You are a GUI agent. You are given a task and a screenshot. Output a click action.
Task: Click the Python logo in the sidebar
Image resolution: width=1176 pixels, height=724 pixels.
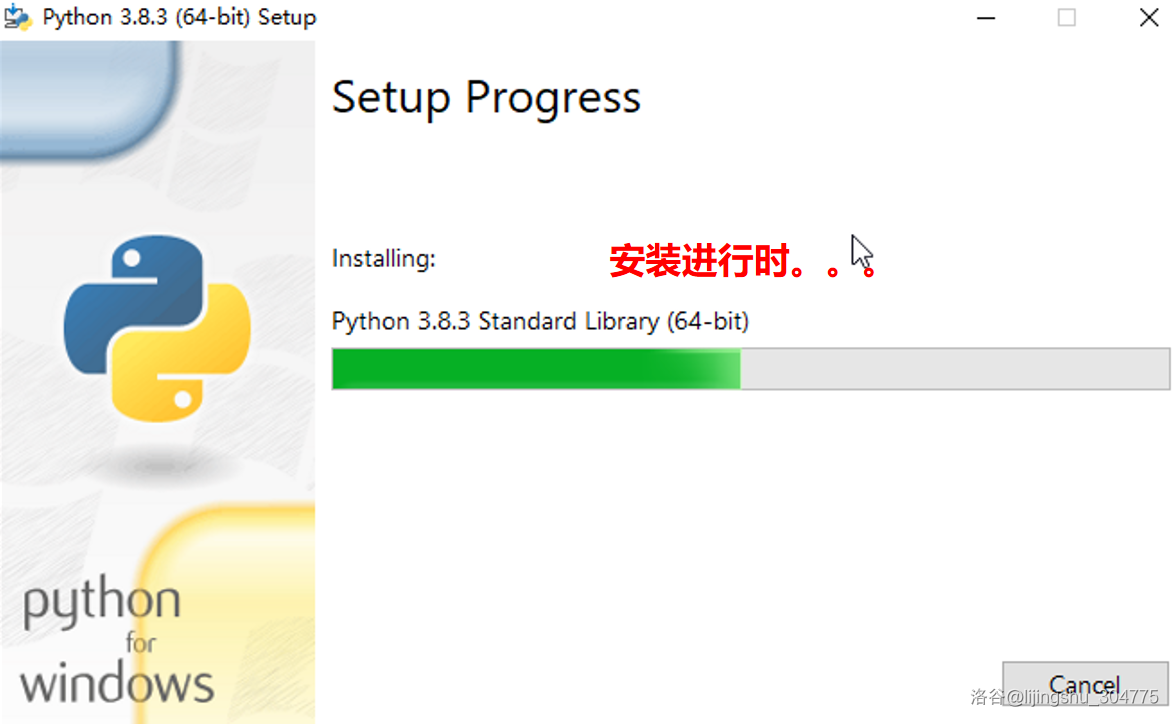[157, 328]
